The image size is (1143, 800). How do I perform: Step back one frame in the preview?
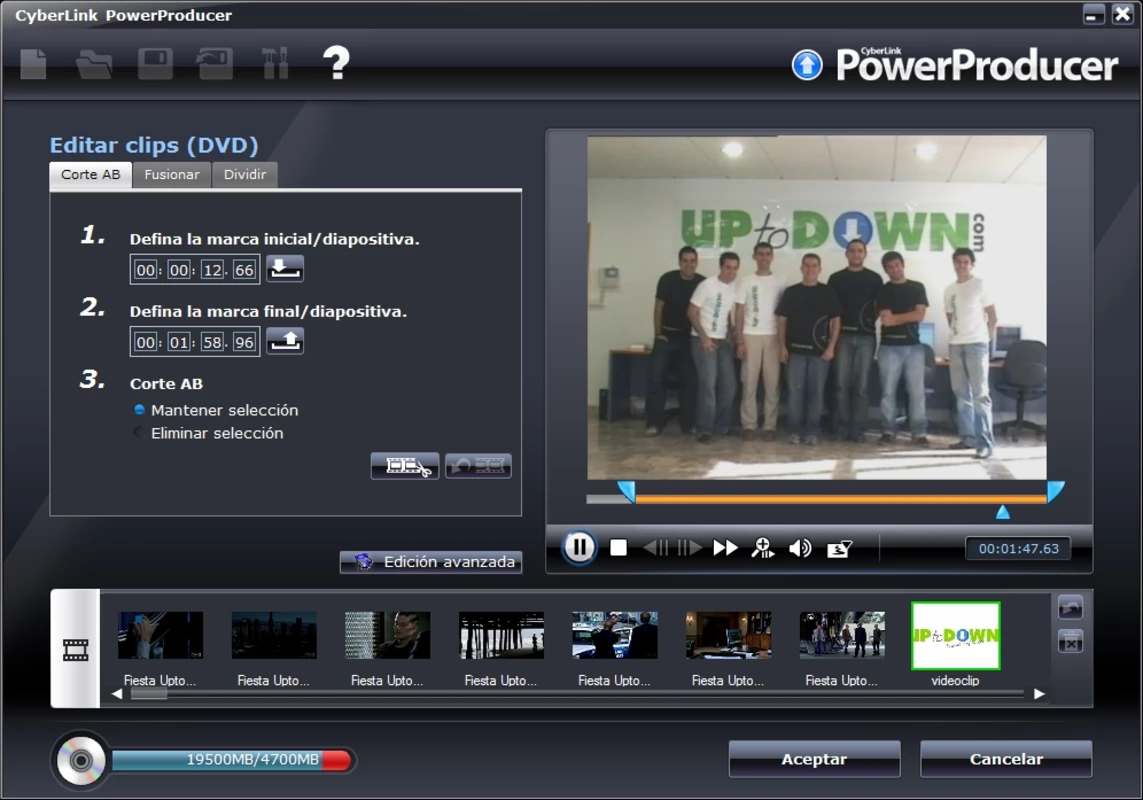[x=656, y=547]
